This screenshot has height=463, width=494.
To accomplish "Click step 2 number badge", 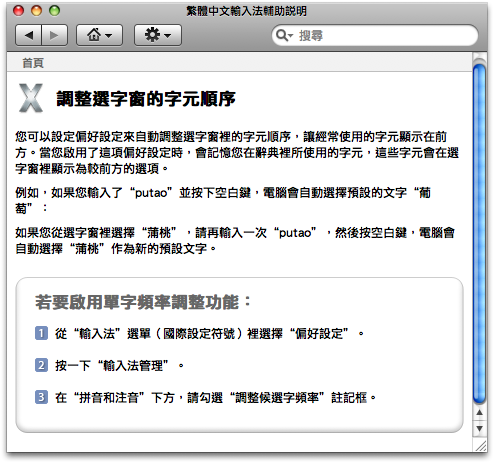I will [41, 365].
